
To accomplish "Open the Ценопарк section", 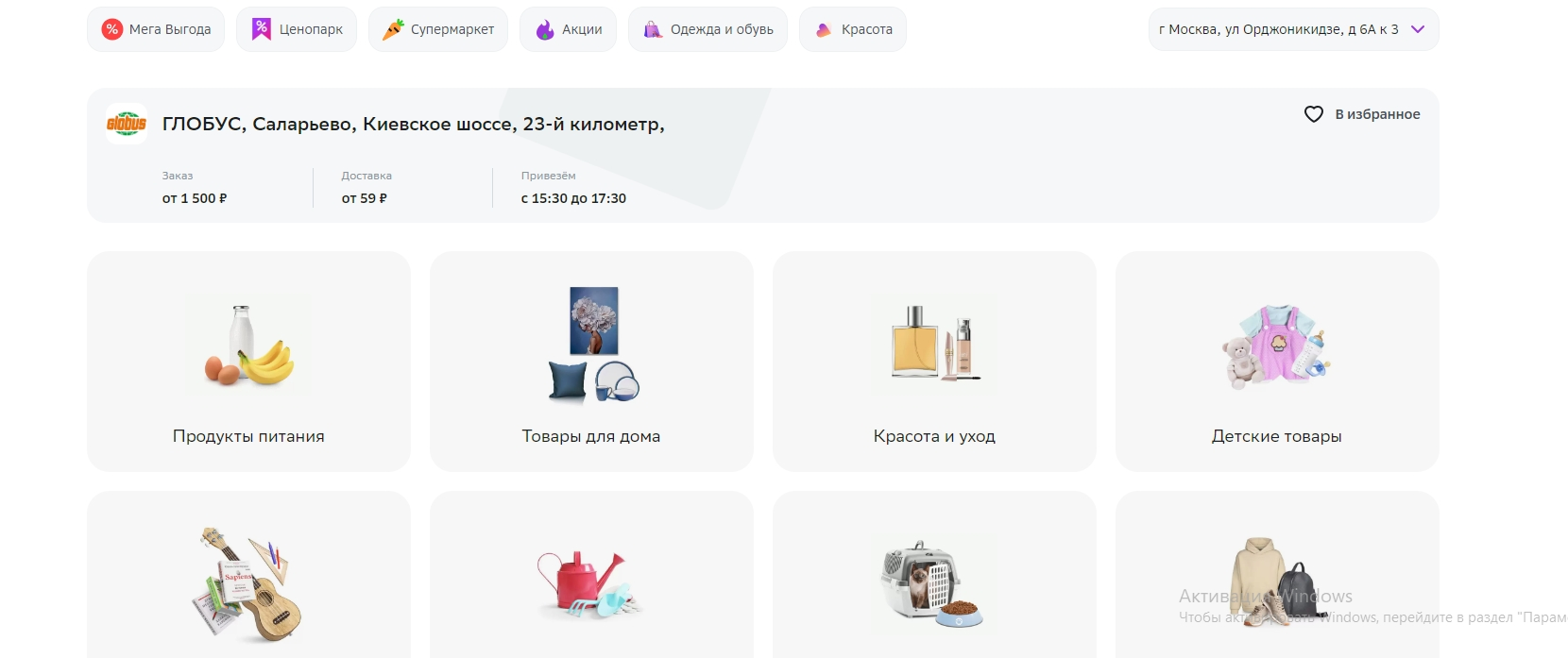I will click(x=297, y=29).
